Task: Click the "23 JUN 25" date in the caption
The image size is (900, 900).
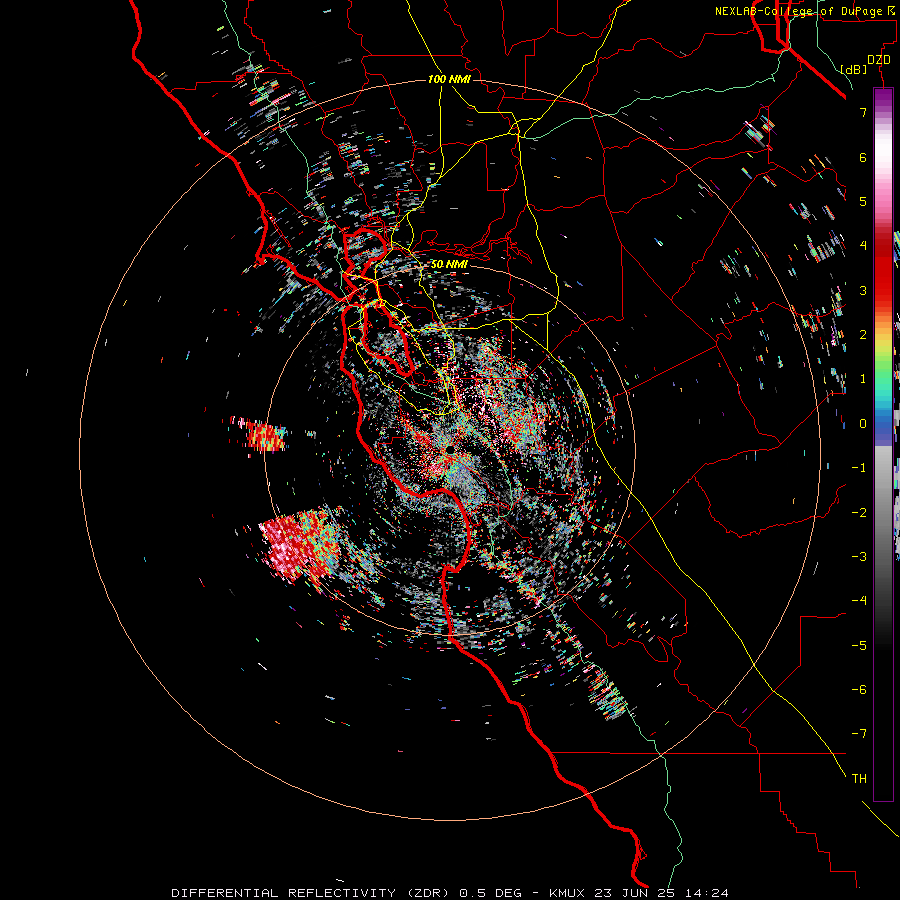Action: [632, 893]
